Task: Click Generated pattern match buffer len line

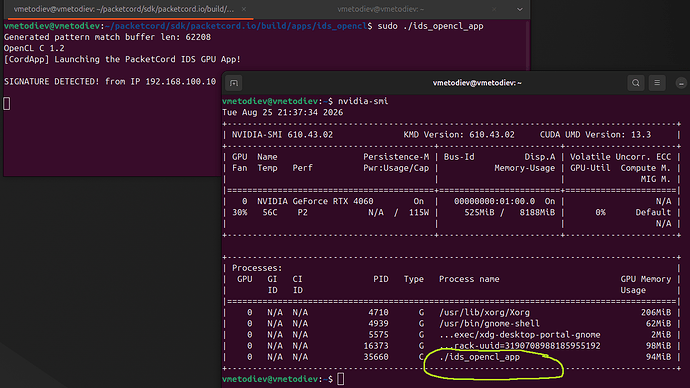Action: 107,37
